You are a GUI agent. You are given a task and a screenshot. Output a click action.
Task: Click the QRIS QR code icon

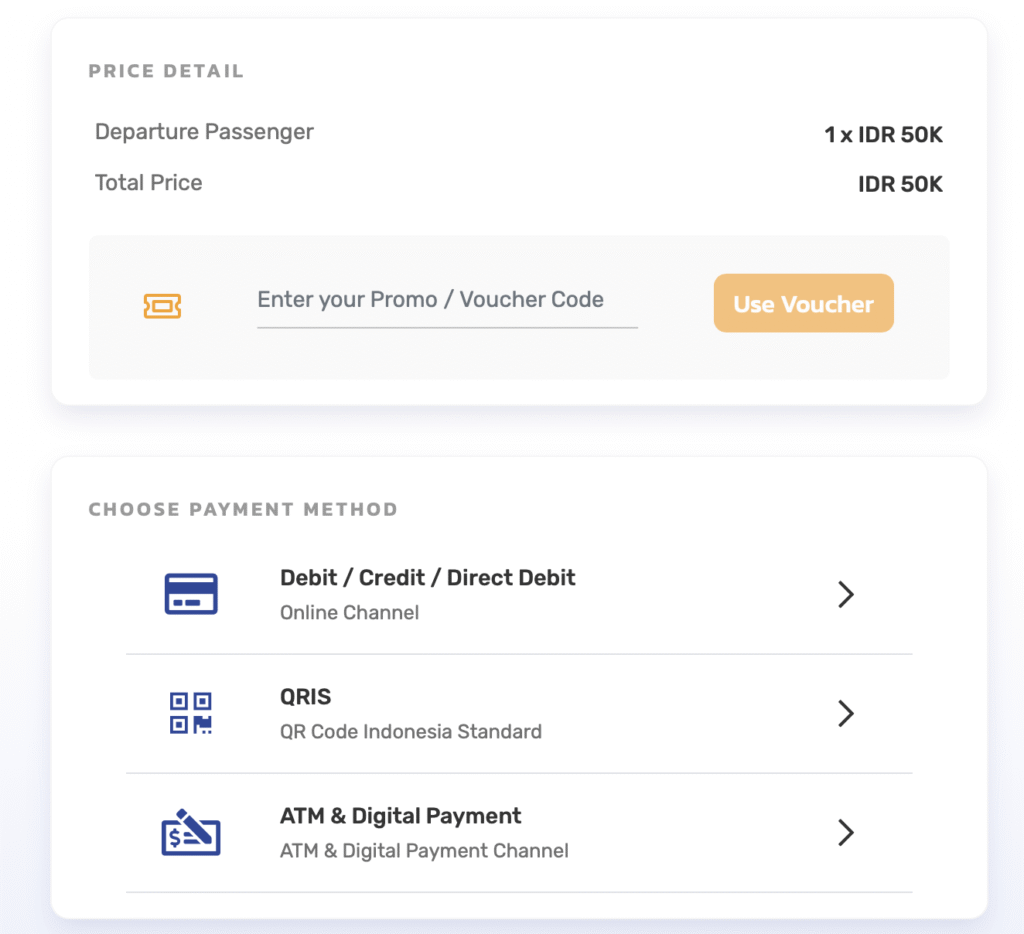(x=190, y=713)
